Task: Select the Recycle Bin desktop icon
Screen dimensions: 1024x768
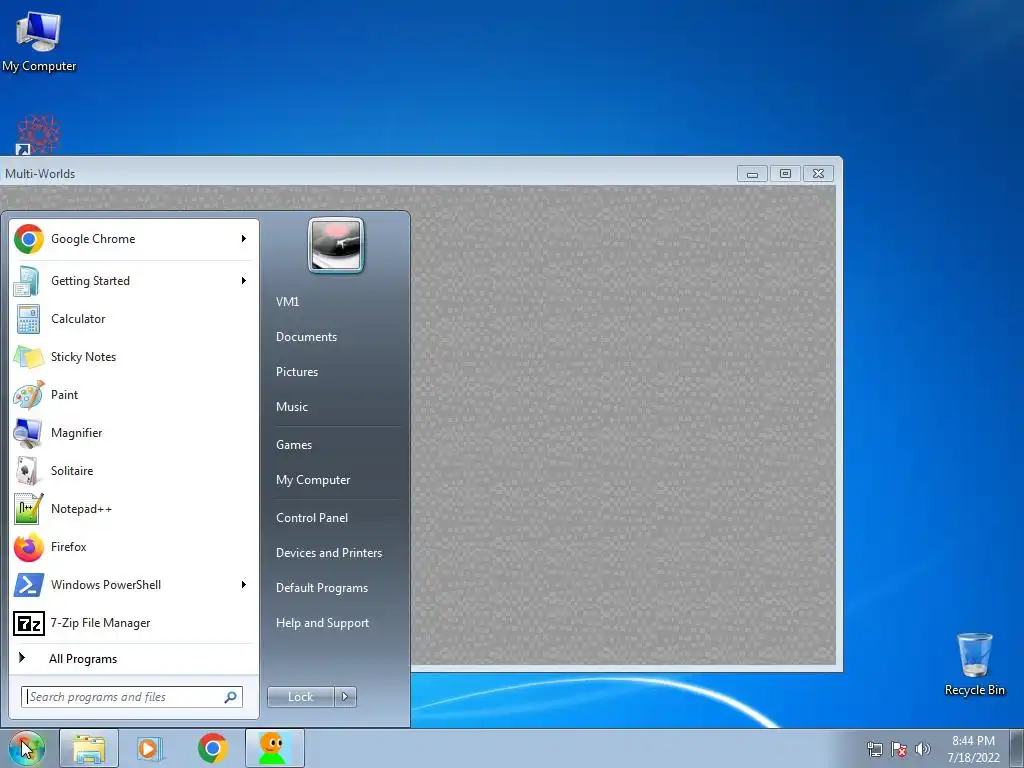Action: 974,664
